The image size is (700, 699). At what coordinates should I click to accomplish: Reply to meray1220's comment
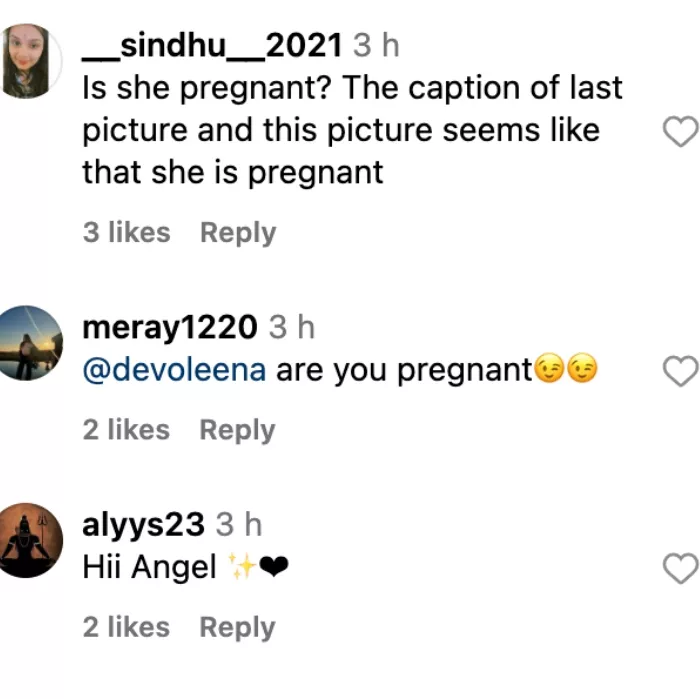coord(238,430)
